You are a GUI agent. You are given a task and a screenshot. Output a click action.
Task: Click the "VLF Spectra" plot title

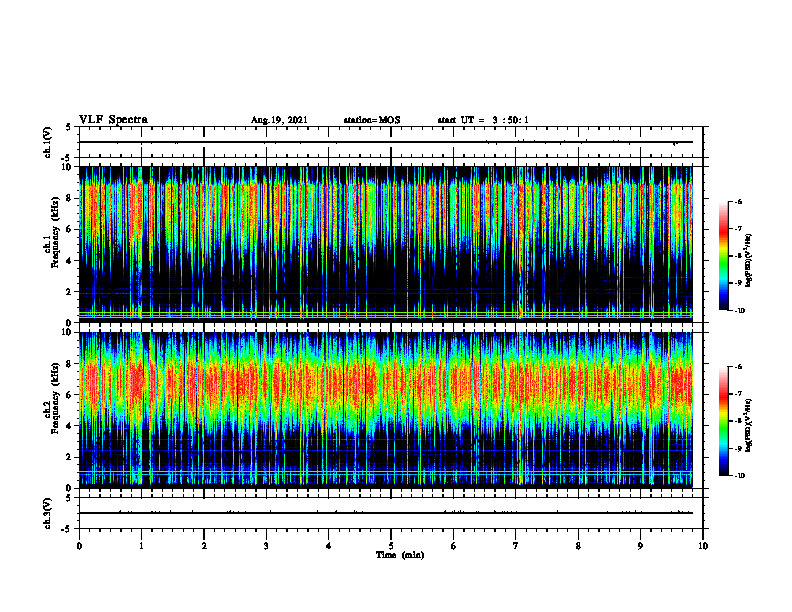coord(113,120)
